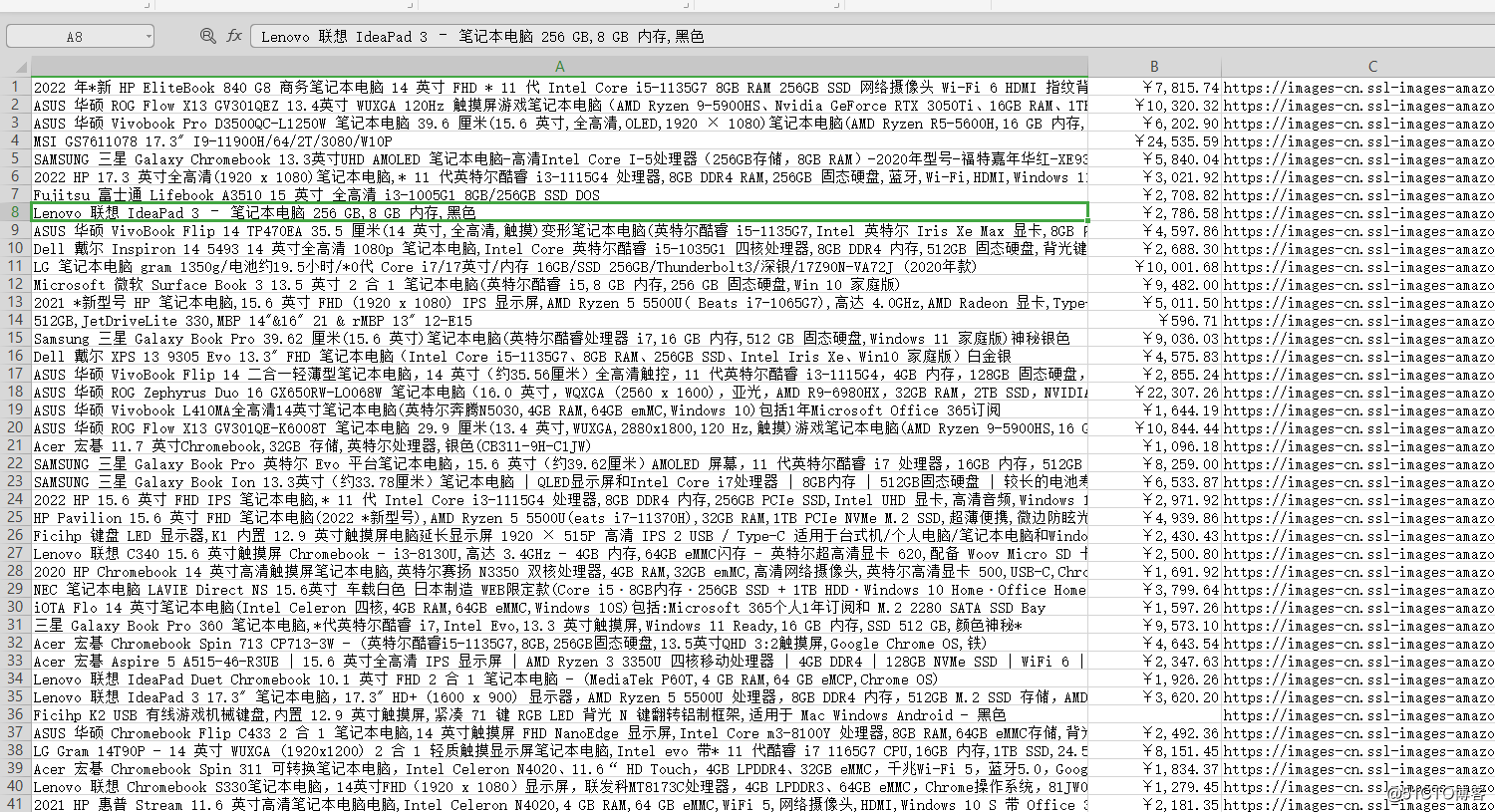Select the empty price cell in row 36

tap(1154, 714)
